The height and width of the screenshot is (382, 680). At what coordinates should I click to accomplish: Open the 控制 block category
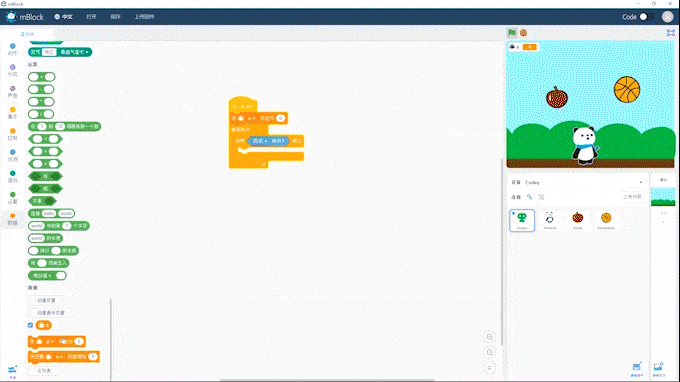[x=13, y=134]
